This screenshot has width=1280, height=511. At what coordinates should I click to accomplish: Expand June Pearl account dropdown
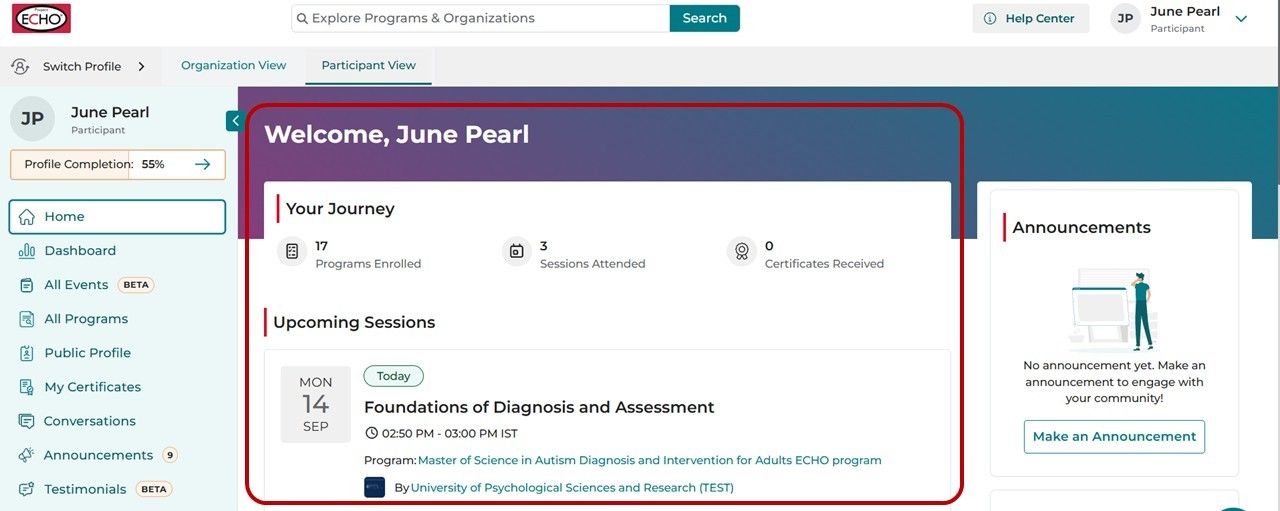tap(1241, 19)
